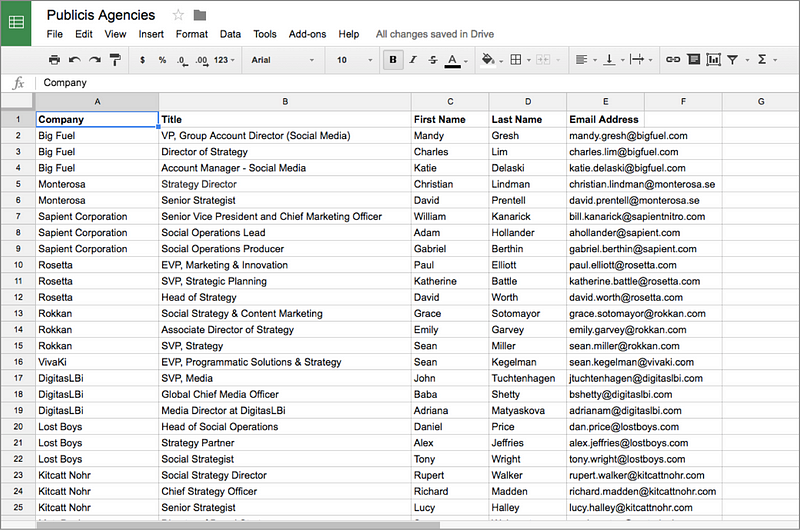Image resolution: width=800 pixels, height=530 pixels.
Task: Open text color picker
Action: pos(452,60)
